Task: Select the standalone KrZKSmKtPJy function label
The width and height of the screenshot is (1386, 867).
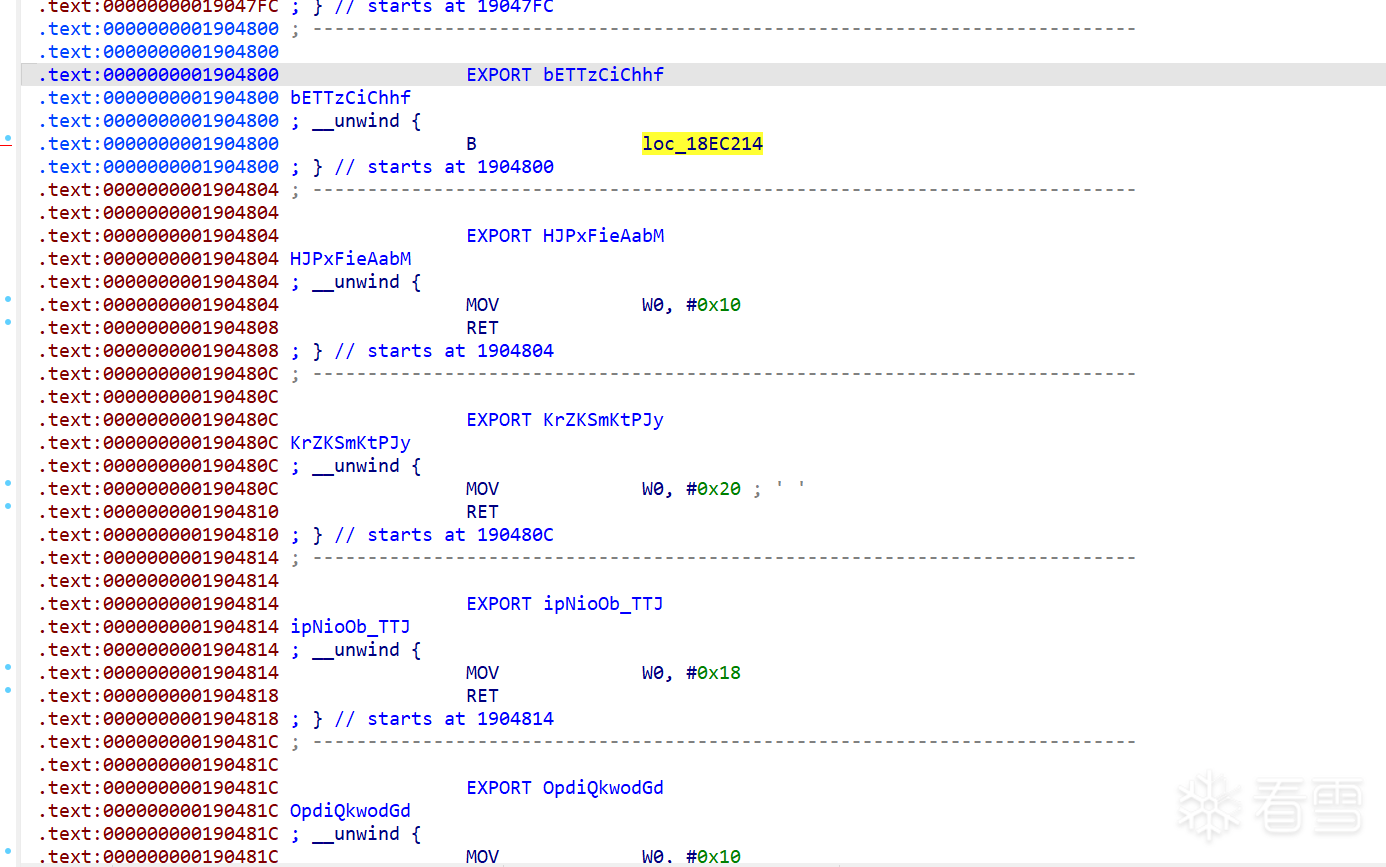Action: point(350,443)
